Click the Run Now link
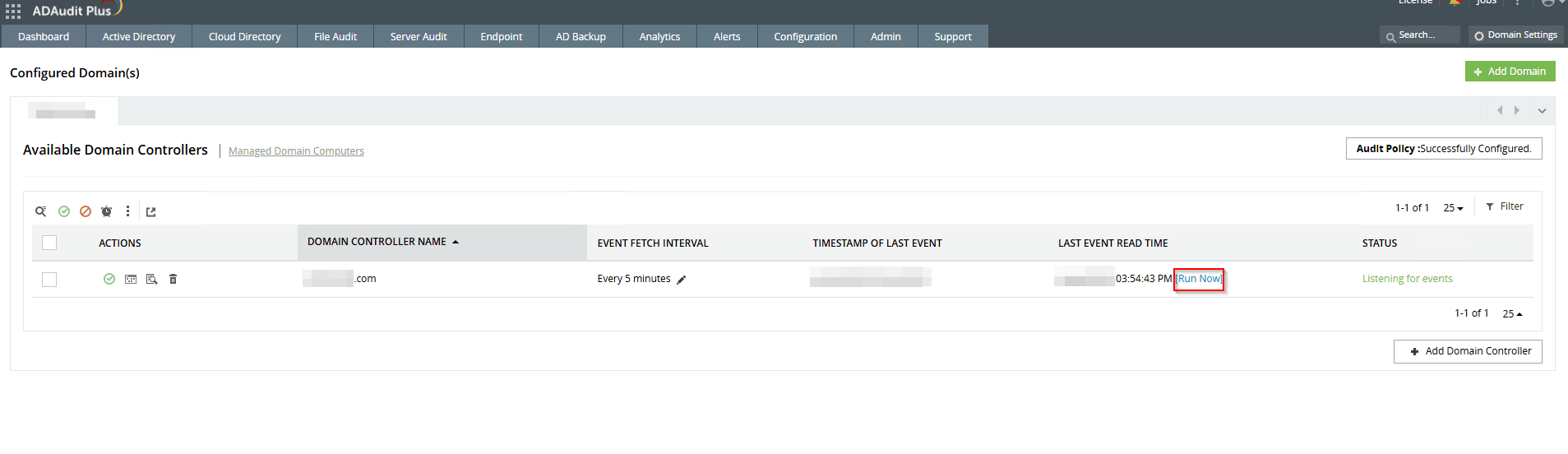Viewport: 1568px width, 454px height. [1199, 279]
